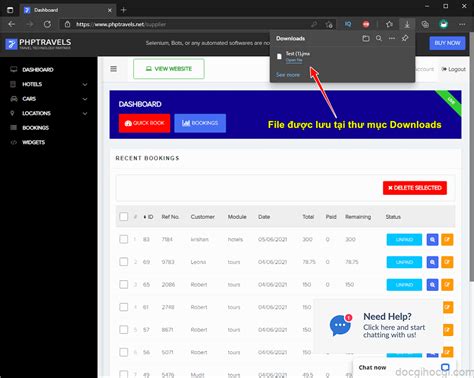Reload the page with refresh icon

click(x=47, y=24)
